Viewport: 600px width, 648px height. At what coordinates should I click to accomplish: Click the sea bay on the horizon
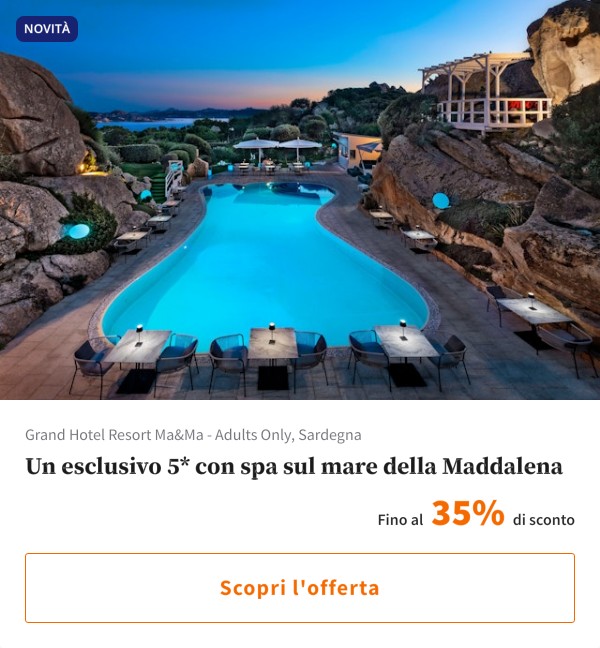click(159, 124)
